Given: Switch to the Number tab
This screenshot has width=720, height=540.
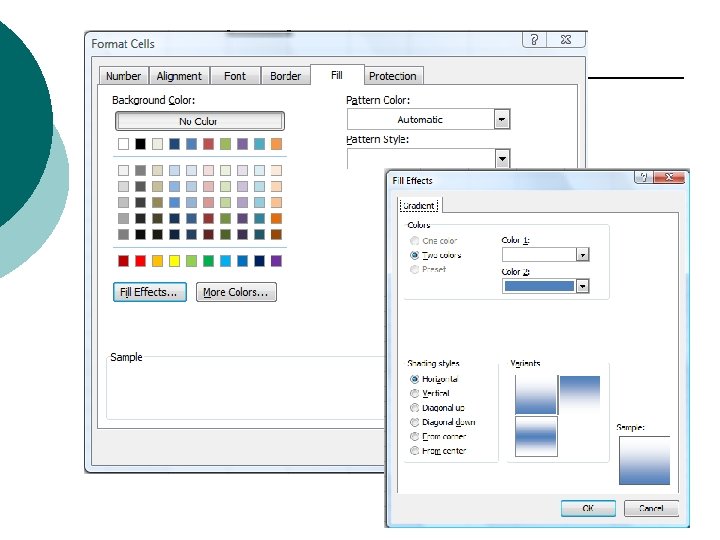Looking at the screenshot, I should (124, 76).
